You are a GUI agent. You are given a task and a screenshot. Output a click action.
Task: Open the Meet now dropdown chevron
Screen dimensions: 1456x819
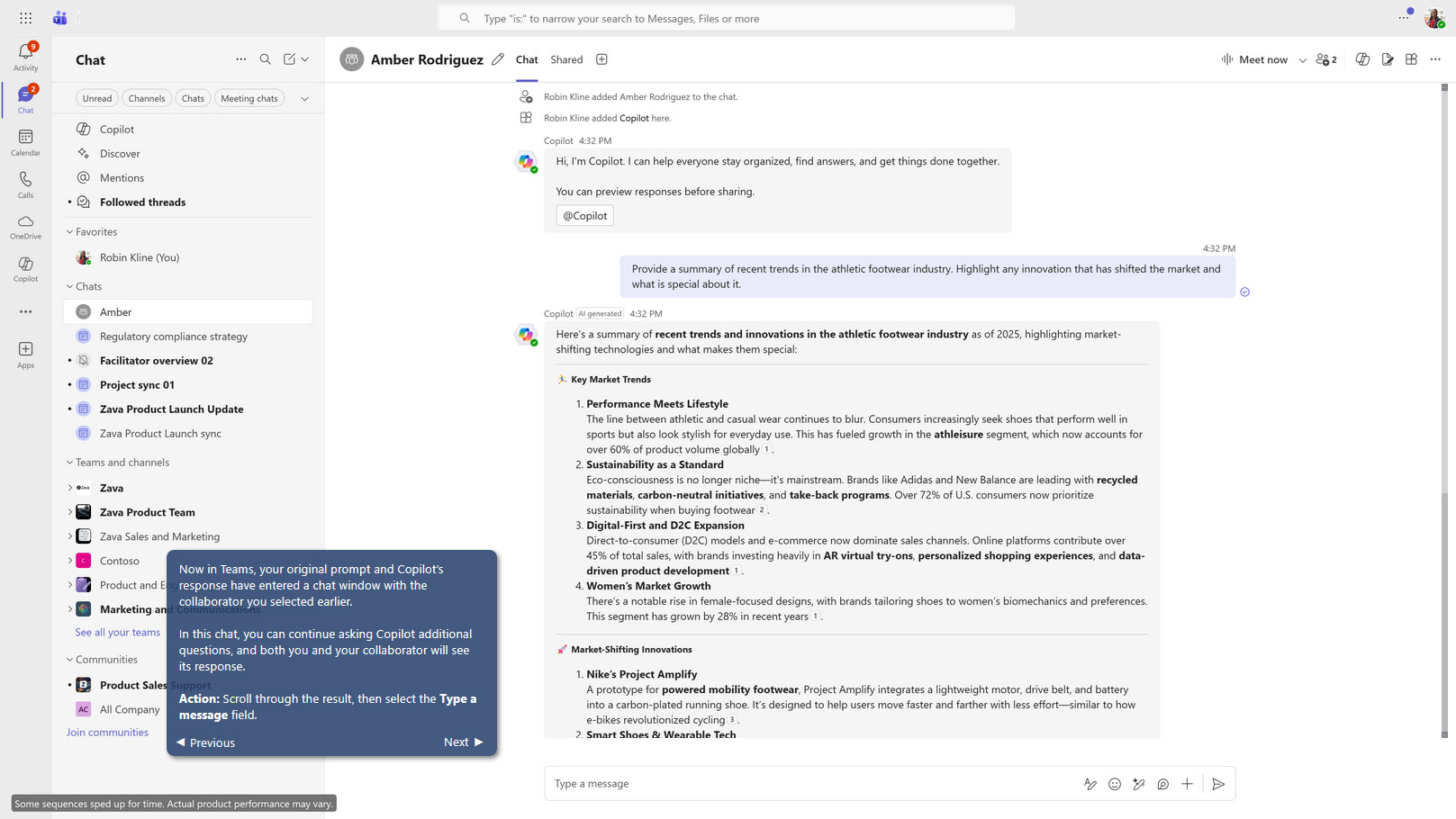click(1302, 59)
